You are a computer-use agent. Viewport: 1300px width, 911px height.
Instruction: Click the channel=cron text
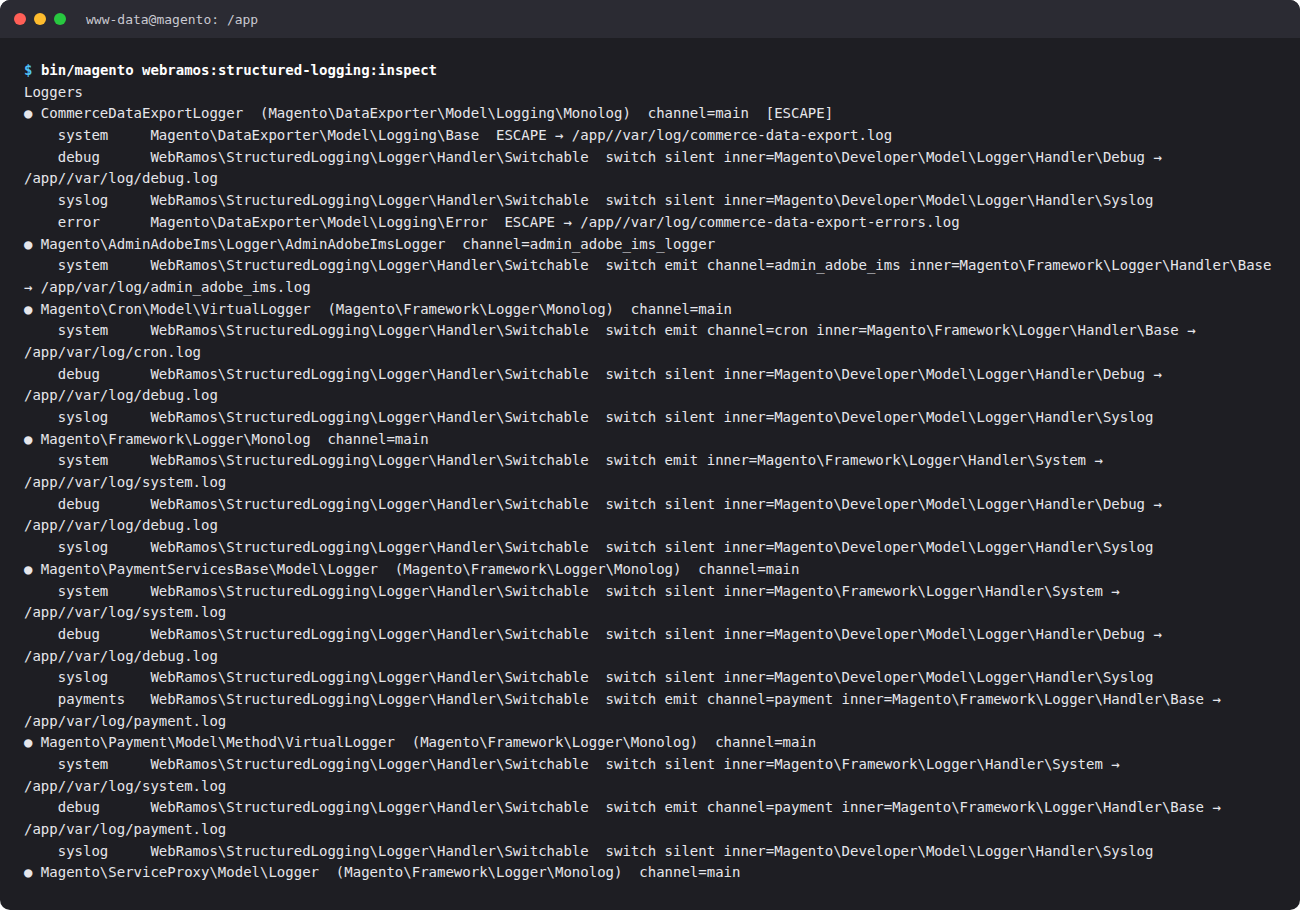click(757, 330)
